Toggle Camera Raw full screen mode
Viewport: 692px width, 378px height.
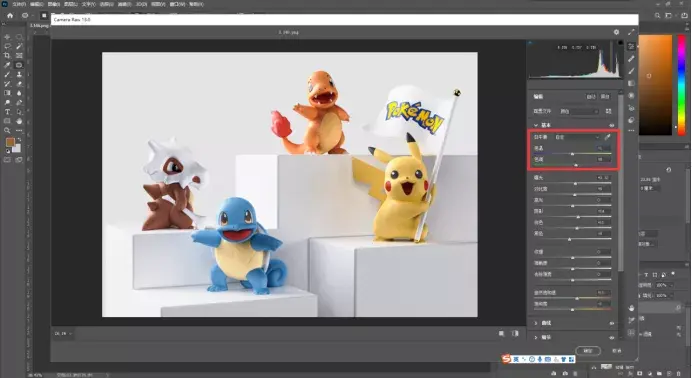coord(631,32)
